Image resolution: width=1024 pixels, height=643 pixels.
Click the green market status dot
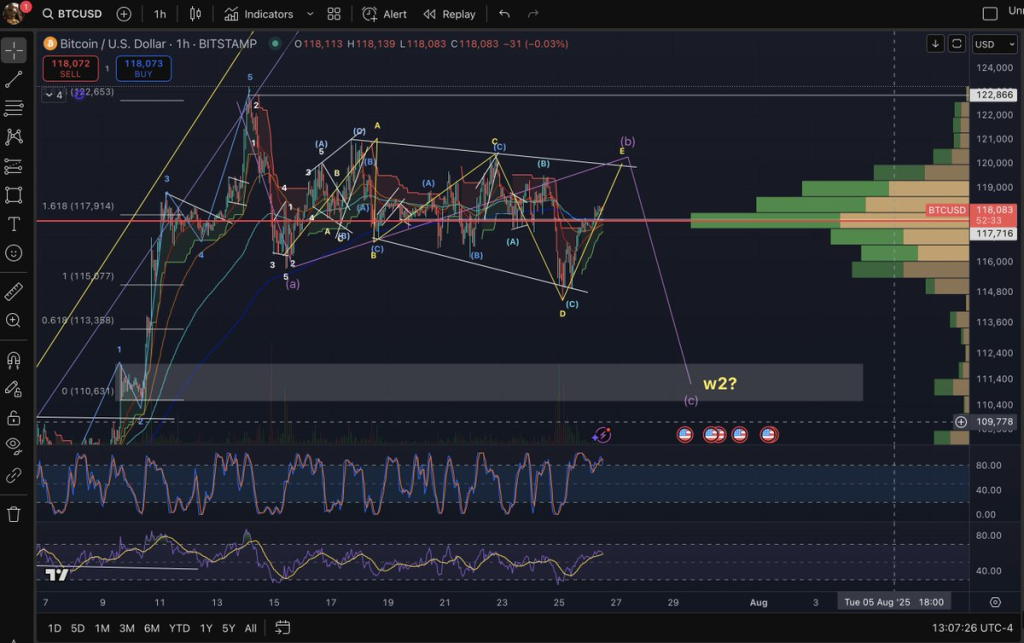coord(275,44)
